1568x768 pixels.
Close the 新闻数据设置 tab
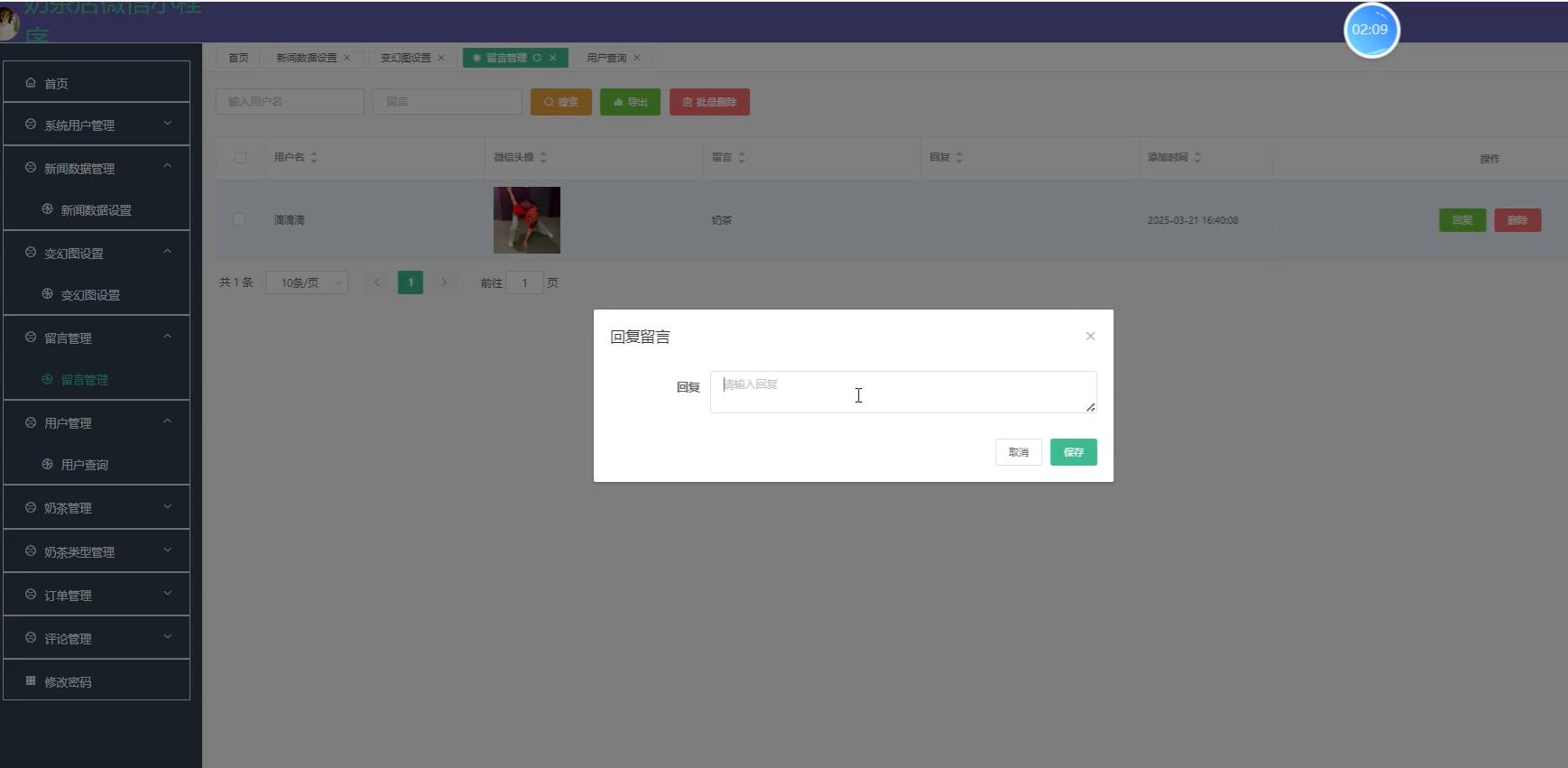point(346,58)
